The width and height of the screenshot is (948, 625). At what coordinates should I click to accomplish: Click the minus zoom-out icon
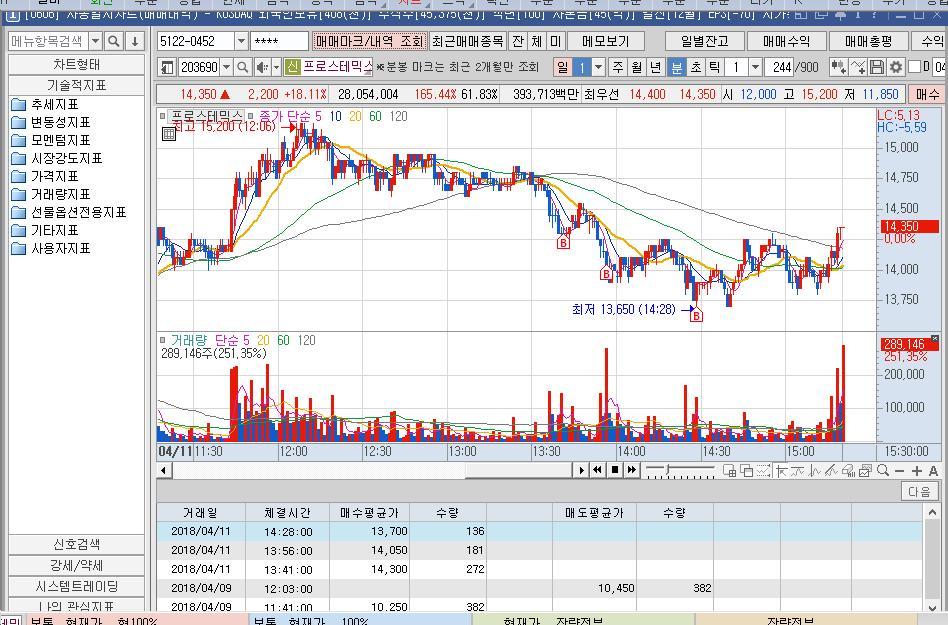[900, 471]
